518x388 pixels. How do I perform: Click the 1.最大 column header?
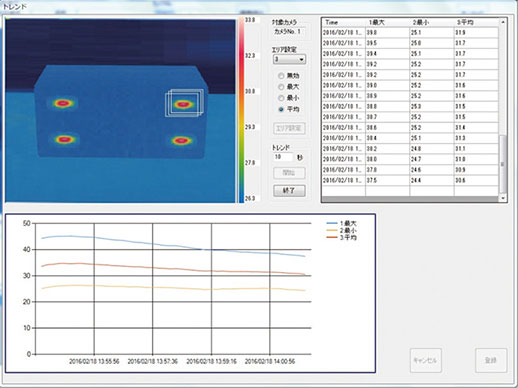point(387,22)
